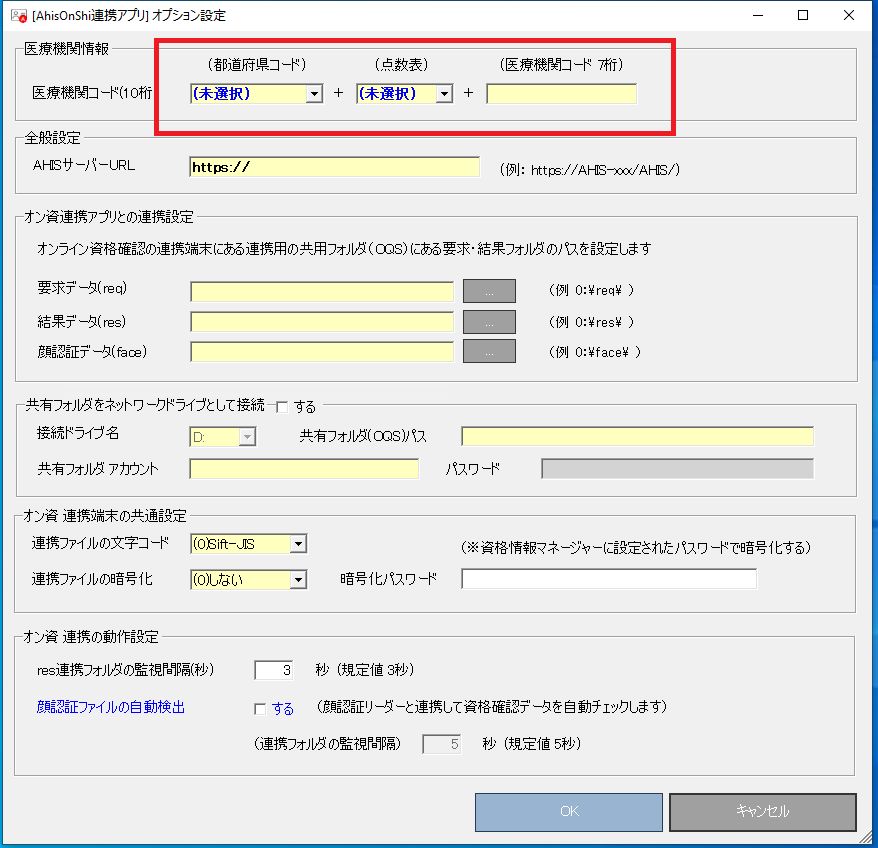Image resolution: width=878 pixels, height=848 pixels.
Task: Click the 顔認証データ(face) path field
Action: (322, 352)
